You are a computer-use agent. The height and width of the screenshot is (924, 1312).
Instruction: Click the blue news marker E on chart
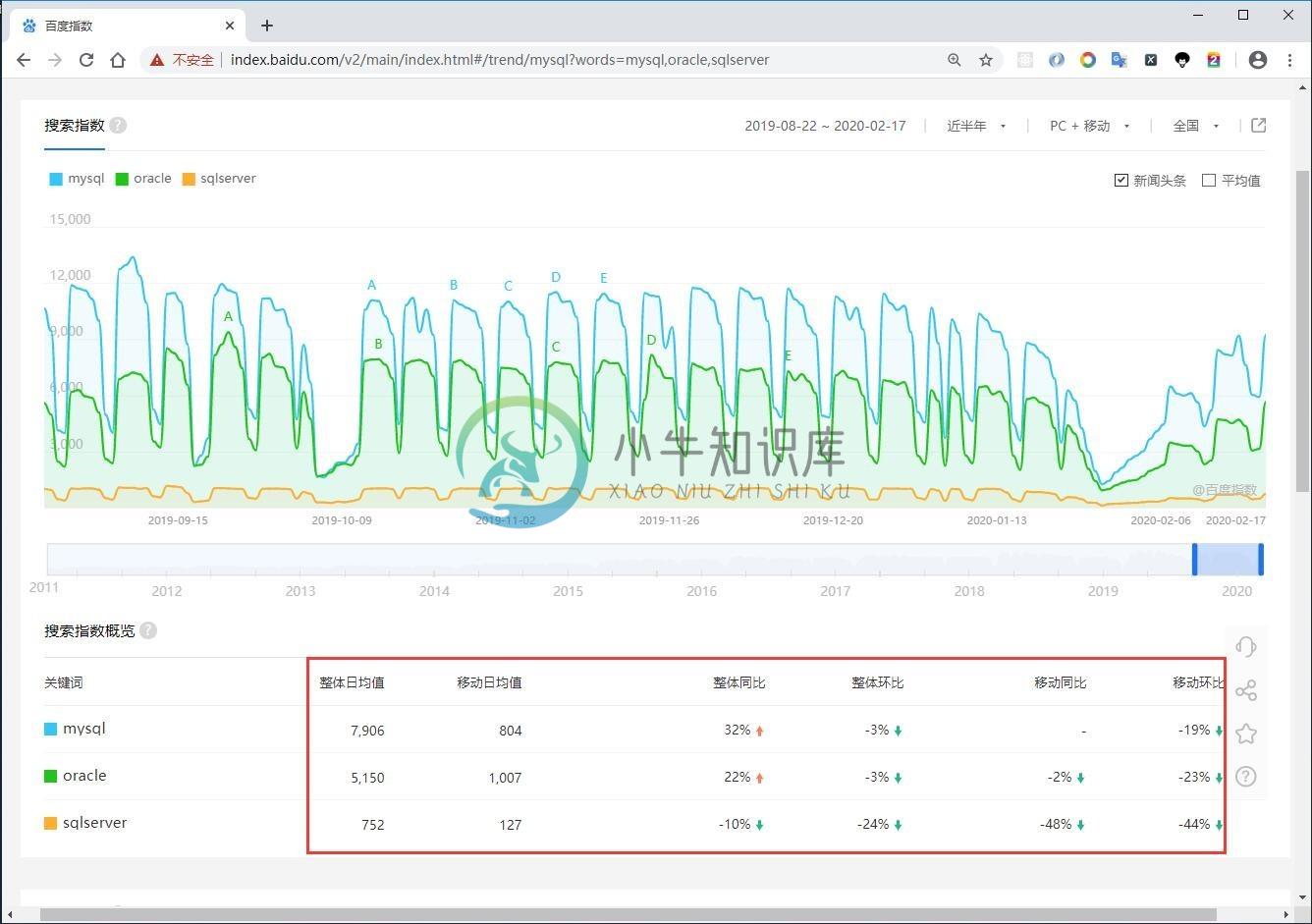pyautogui.click(x=604, y=278)
